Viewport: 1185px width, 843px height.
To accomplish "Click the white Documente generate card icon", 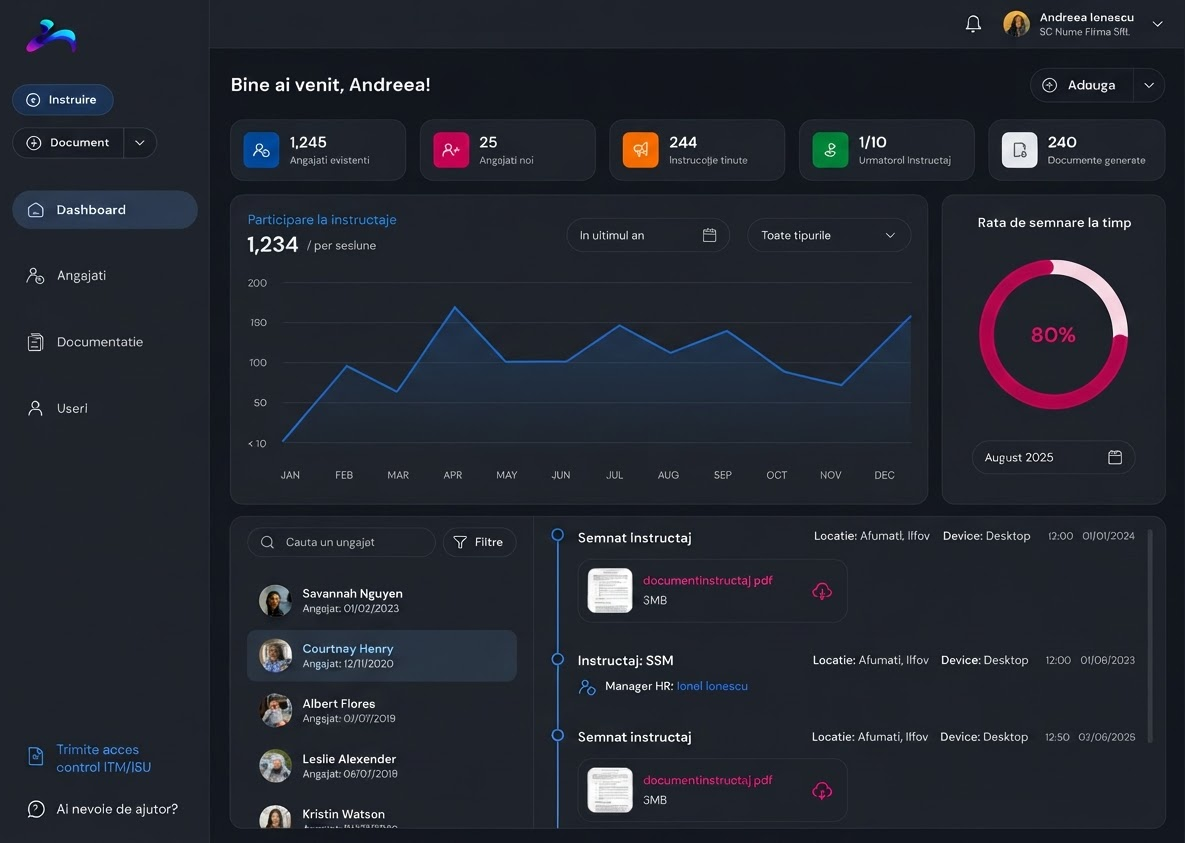I will point(1019,150).
